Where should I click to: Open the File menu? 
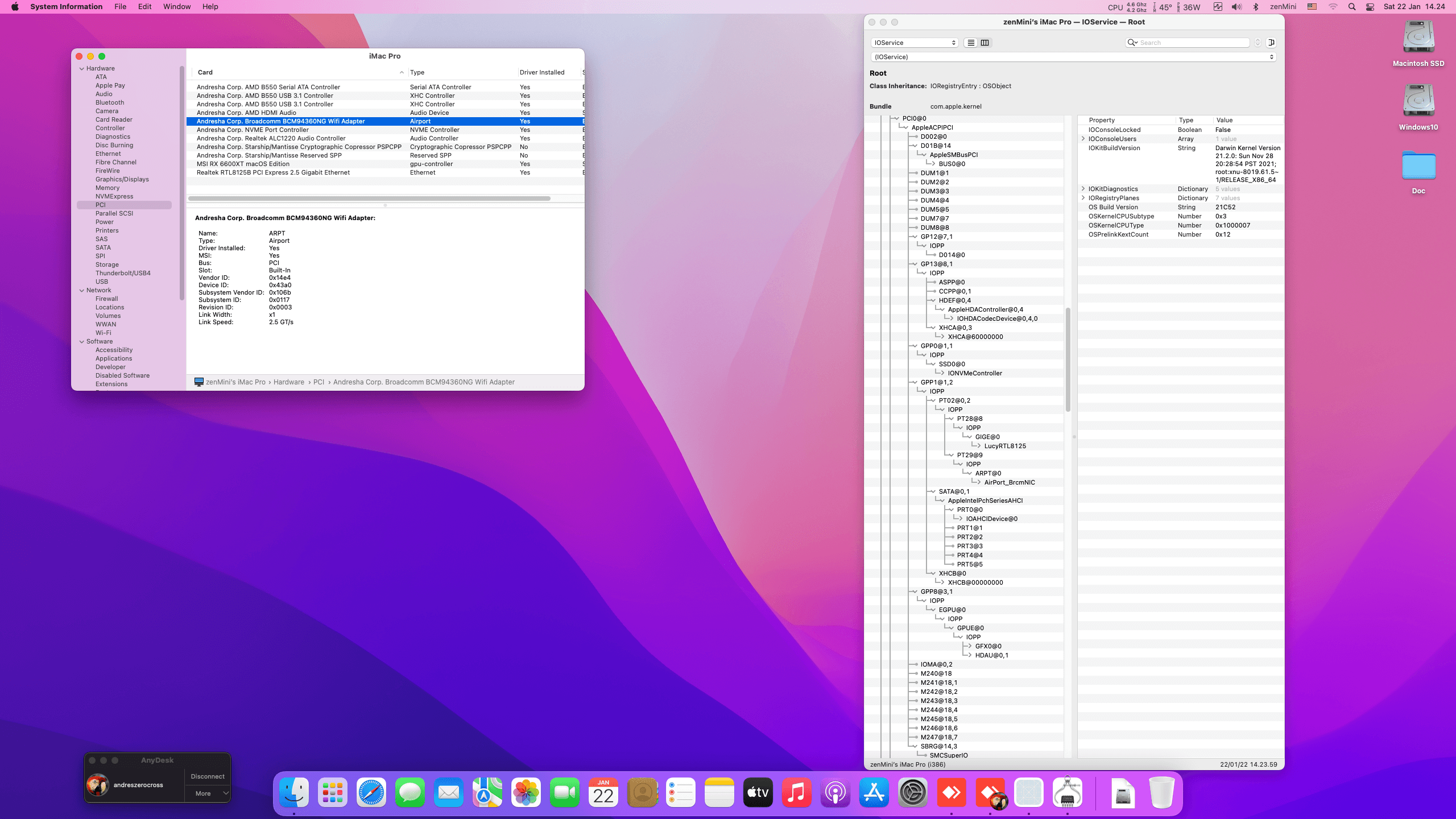(x=120, y=7)
